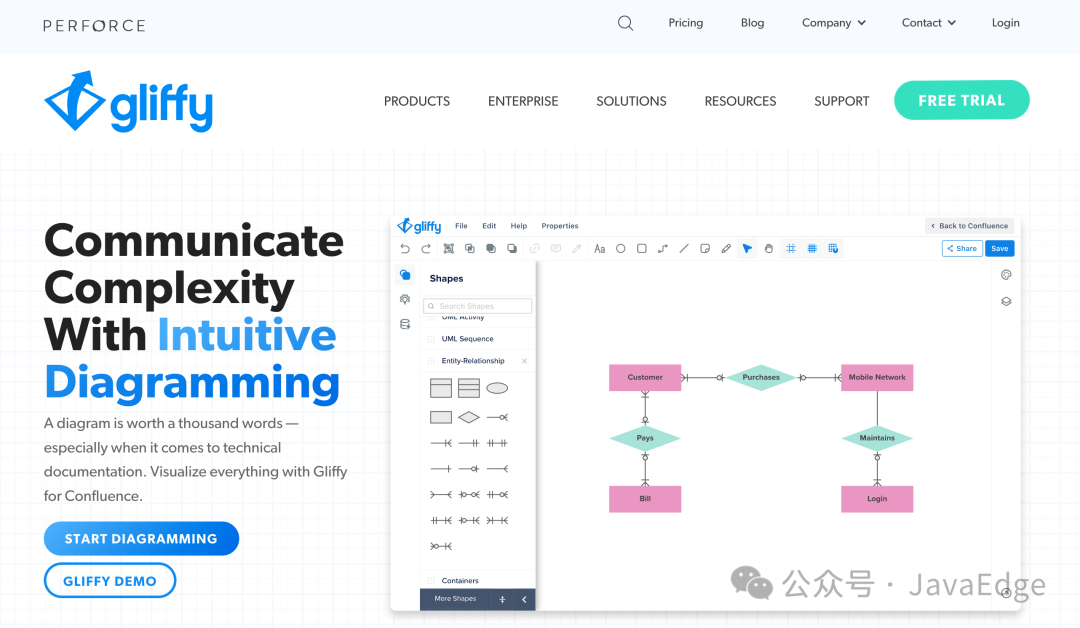
Task: Activate the Hand pan tool
Action: point(769,249)
